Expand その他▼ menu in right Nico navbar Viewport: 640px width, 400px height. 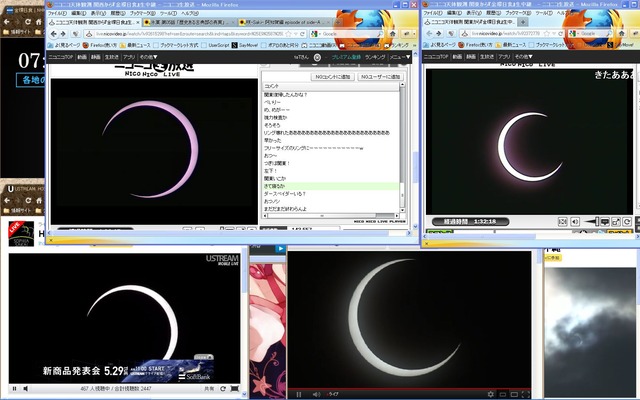click(x=524, y=57)
